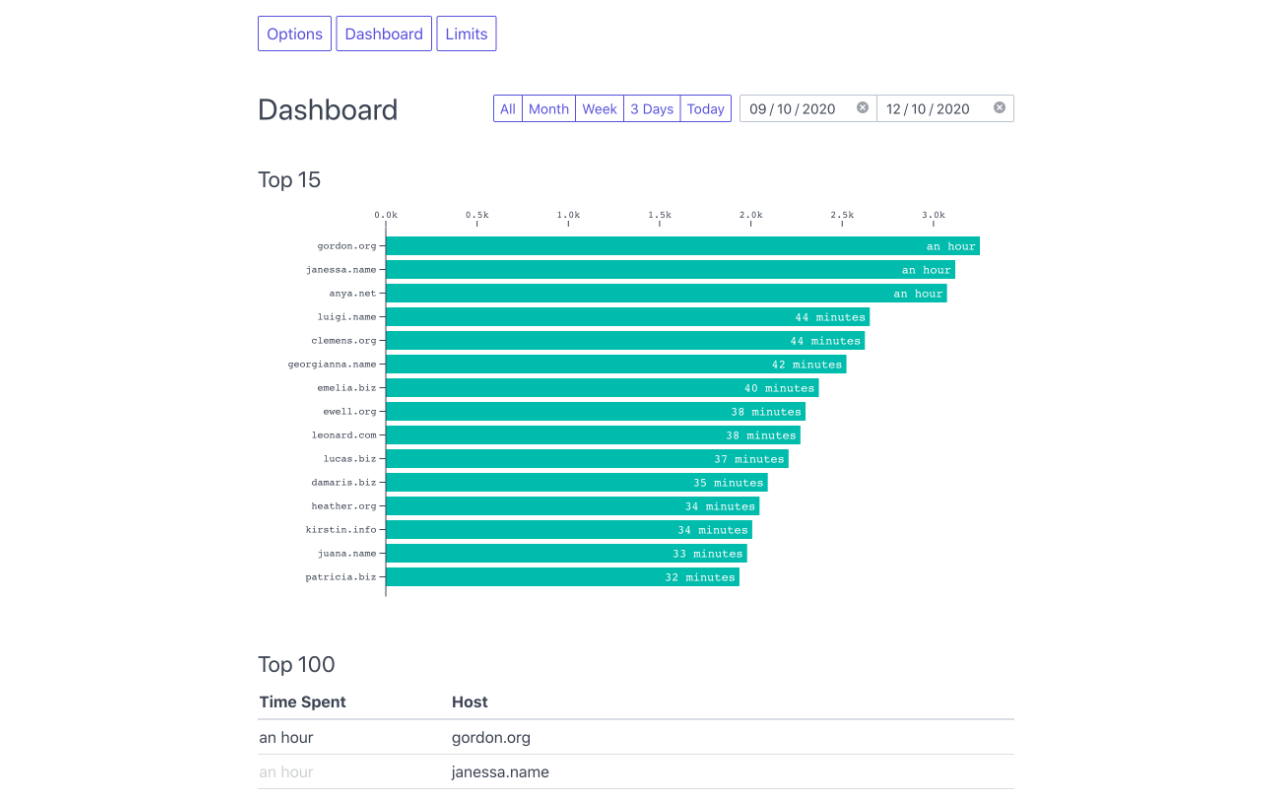Select the All time range filter

tap(508, 109)
